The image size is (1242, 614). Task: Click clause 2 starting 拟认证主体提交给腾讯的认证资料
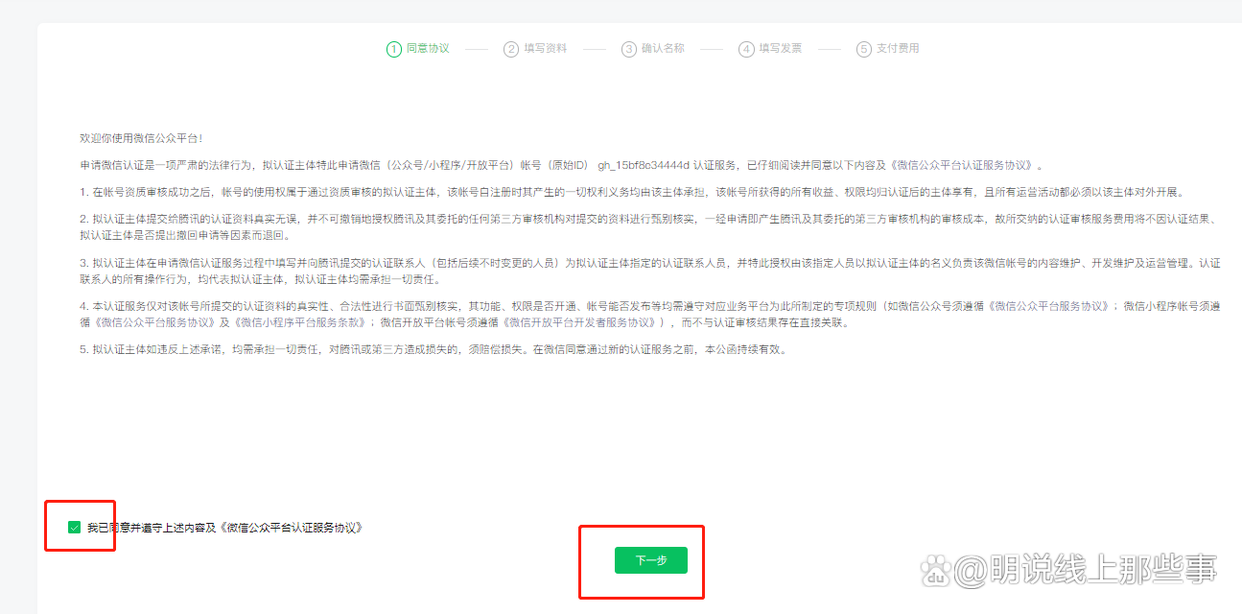[x=649, y=227]
